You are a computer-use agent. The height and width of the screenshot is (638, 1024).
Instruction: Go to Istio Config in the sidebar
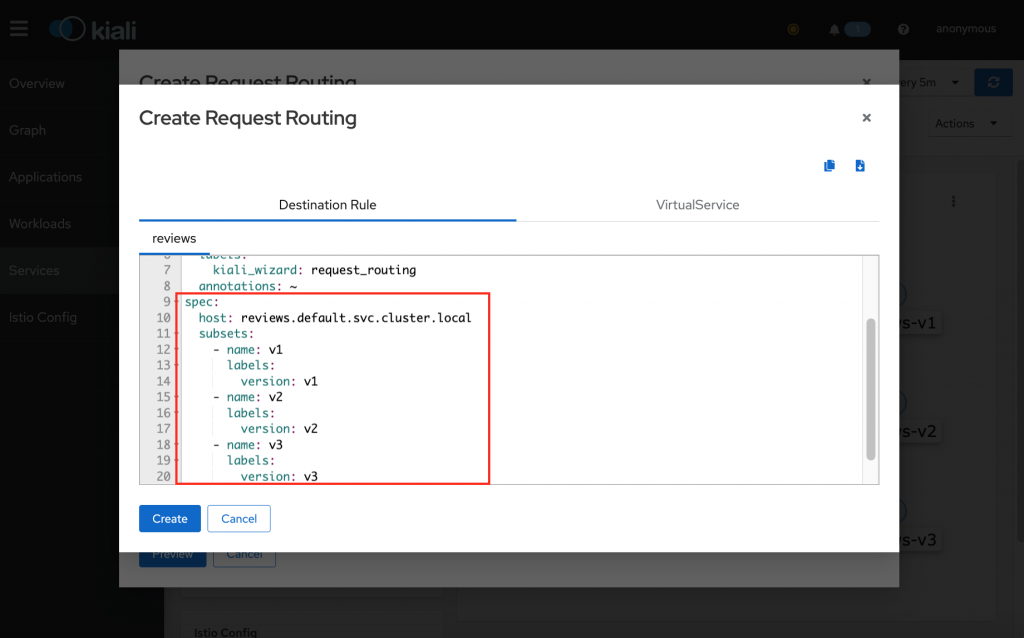(x=43, y=317)
